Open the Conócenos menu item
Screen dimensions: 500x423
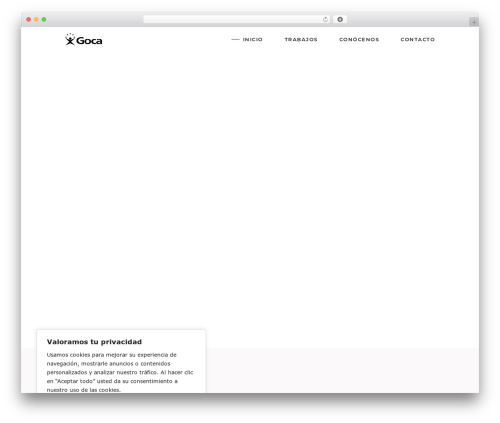coord(359,39)
